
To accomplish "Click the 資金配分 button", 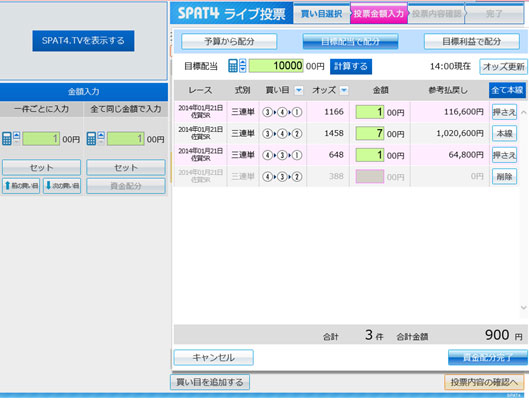I will tap(126, 186).
